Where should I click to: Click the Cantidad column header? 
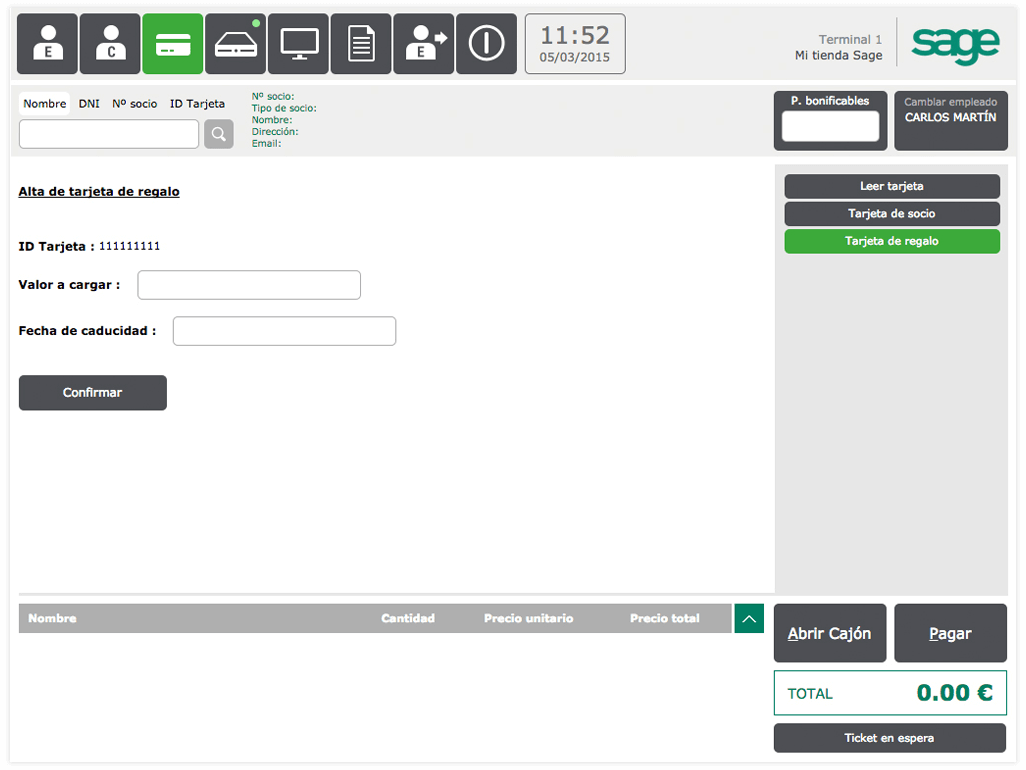(x=408, y=618)
